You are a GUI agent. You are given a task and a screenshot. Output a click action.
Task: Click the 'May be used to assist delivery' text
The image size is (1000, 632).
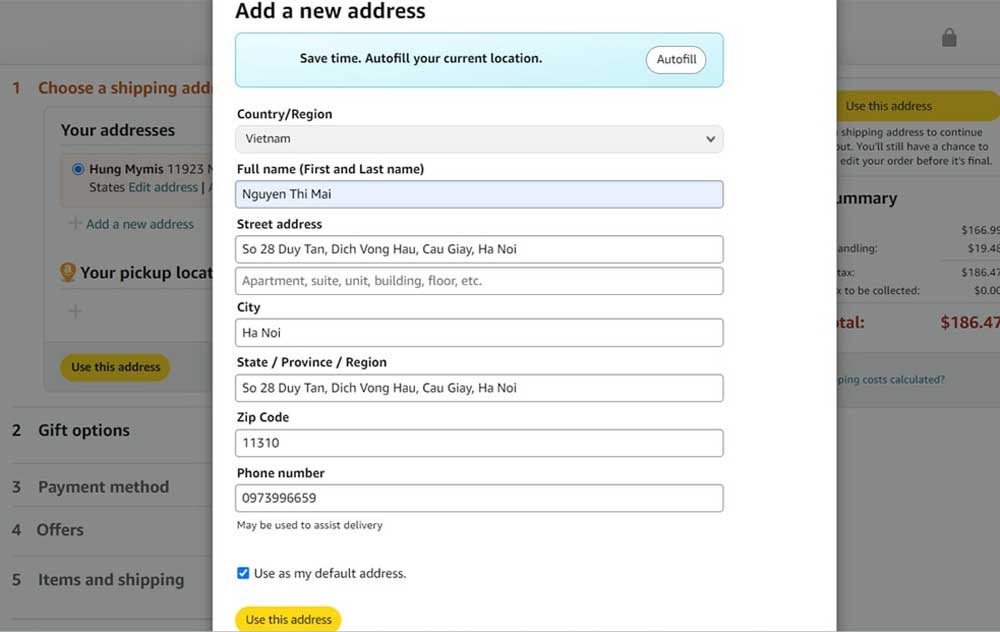pyautogui.click(x=309, y=525)
